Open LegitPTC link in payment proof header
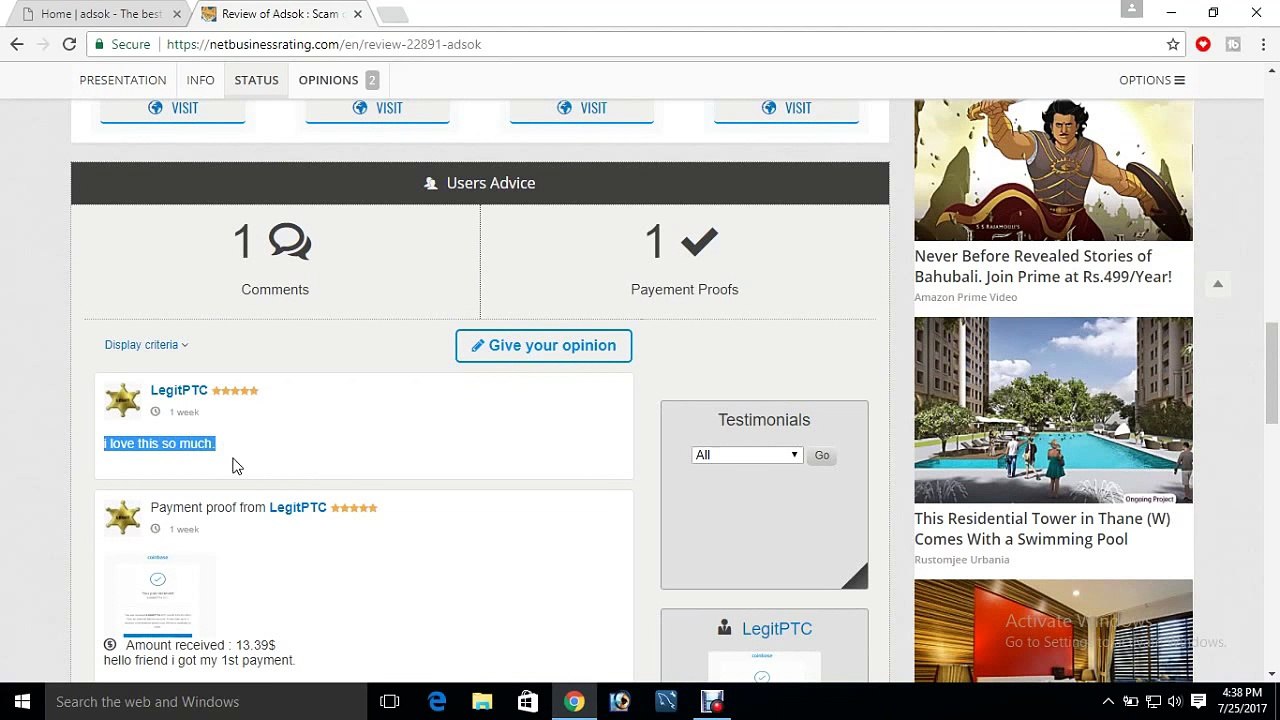Viewport: 1280px width, 720px height. point(298,507)
